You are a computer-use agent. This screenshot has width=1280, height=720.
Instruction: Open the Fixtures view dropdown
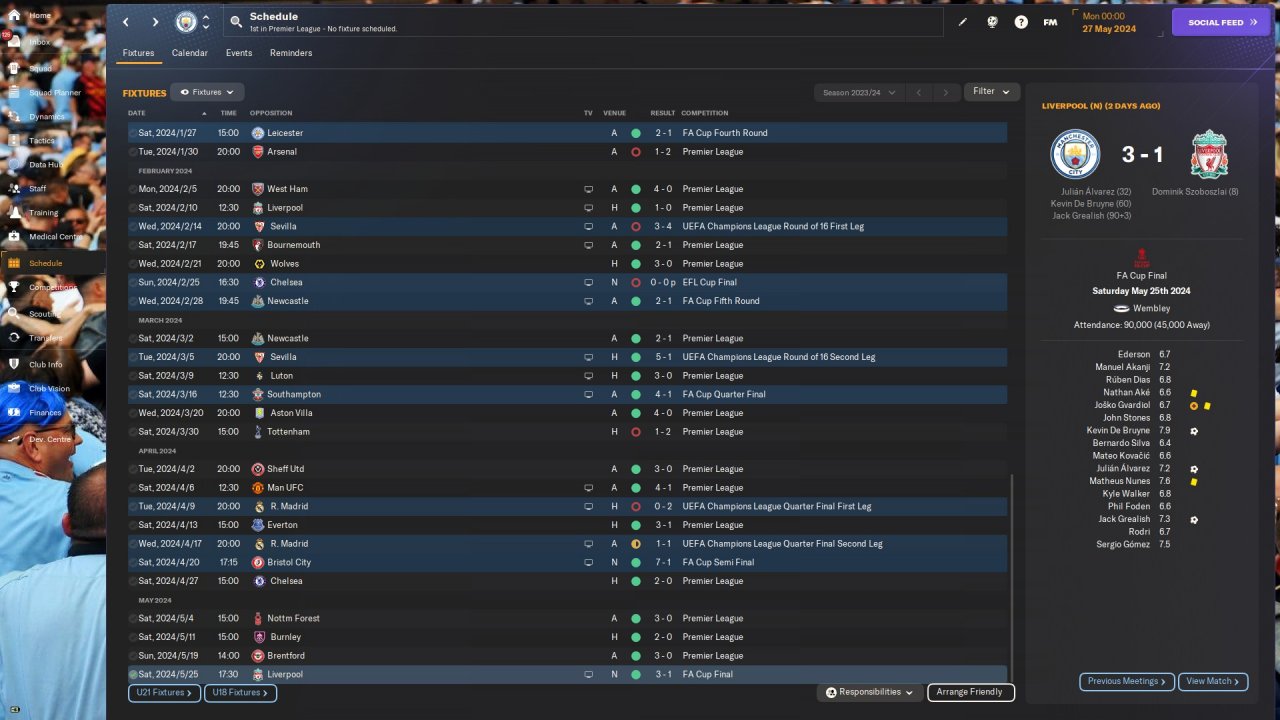click(x=207, y=92)
